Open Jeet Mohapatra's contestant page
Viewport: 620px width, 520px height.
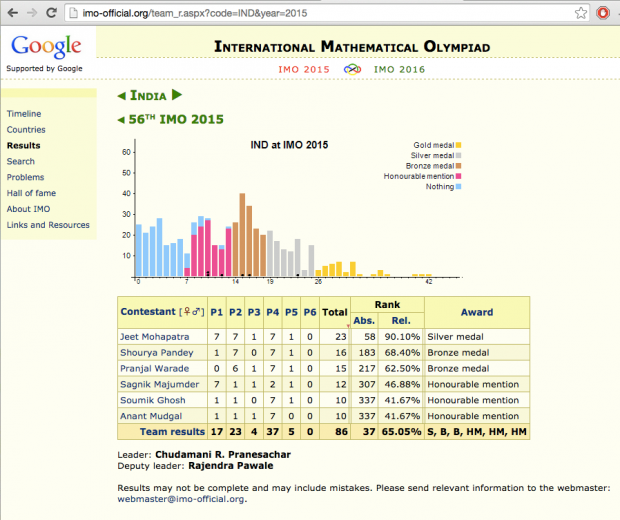[x=153, y=338]
